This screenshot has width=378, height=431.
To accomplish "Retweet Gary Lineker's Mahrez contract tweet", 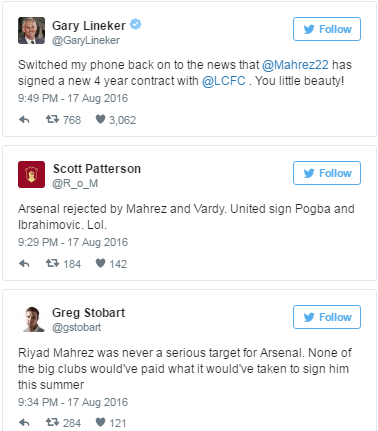I will click(x=52, y=119).
